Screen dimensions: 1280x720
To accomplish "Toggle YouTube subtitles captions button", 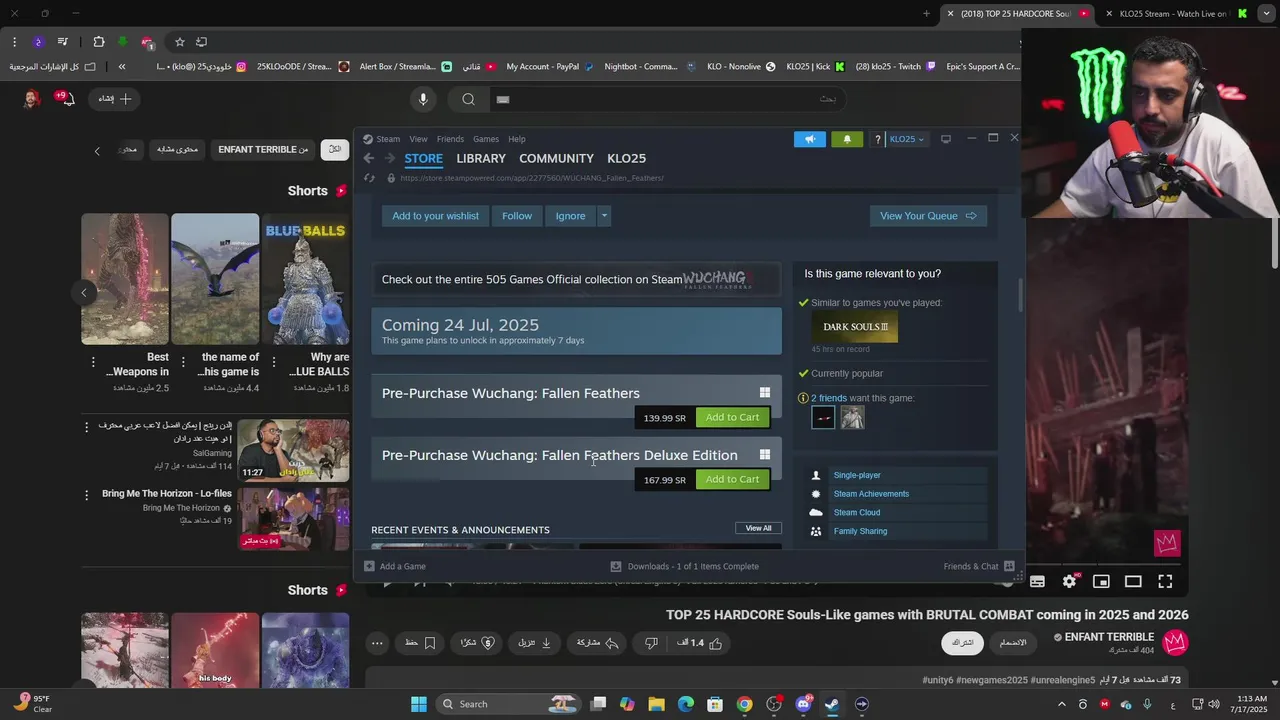I will (1037, 581).
